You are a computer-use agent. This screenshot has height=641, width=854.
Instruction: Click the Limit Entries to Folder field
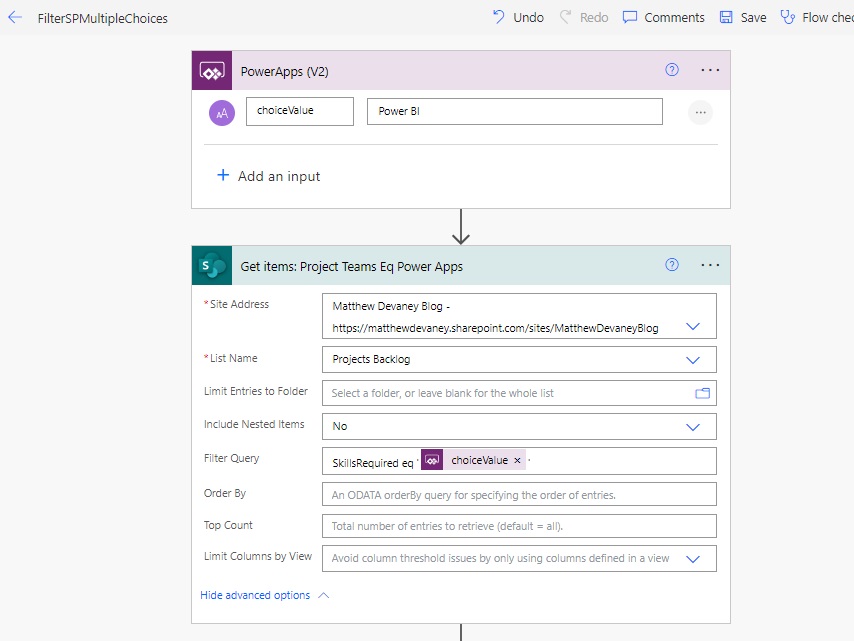point(519,393)
